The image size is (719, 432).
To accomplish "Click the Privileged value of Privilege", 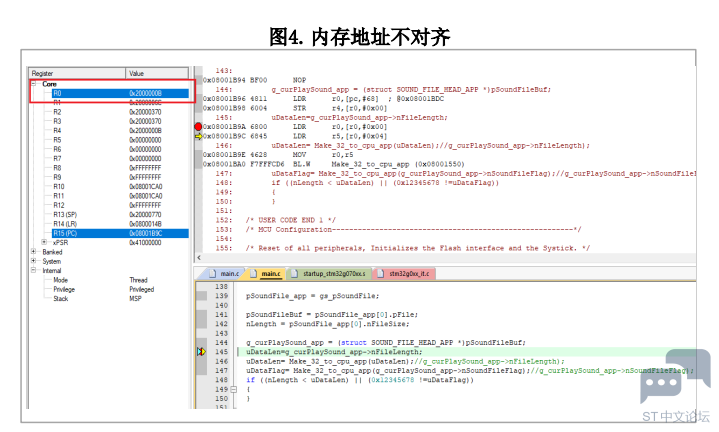I will [142, 289].
